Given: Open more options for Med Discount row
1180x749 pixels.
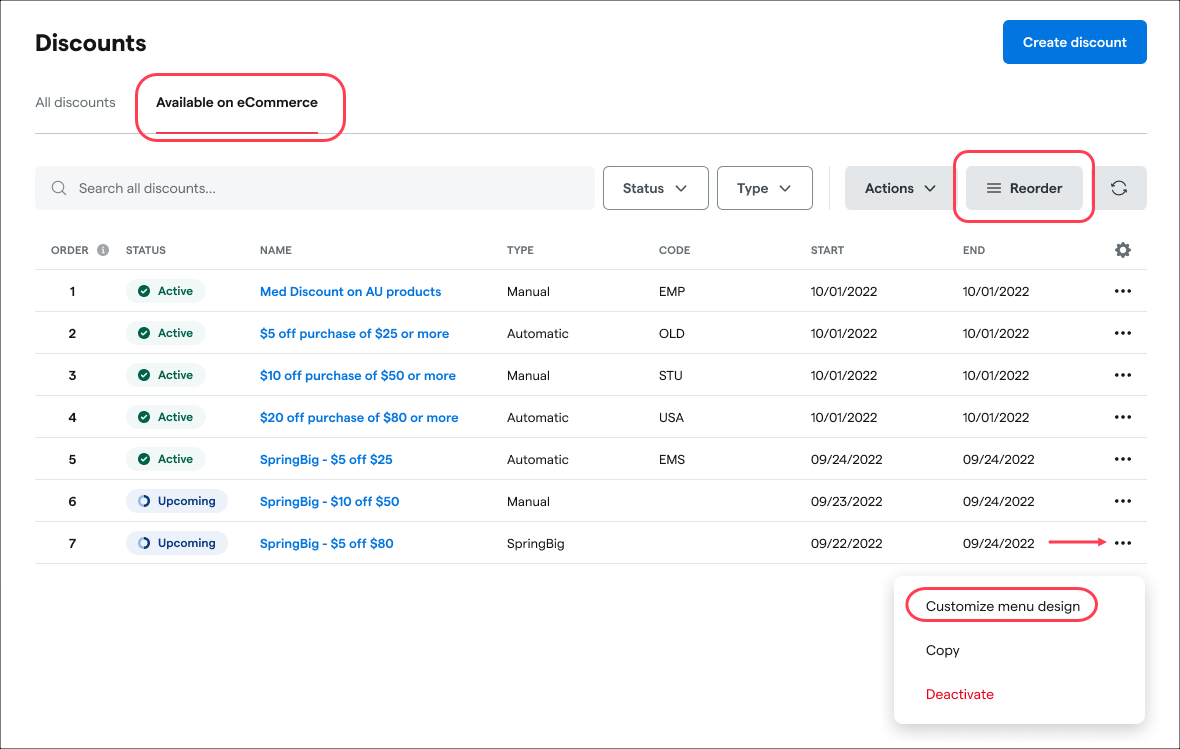Looking at the screenshot, I should (1122, 291).
